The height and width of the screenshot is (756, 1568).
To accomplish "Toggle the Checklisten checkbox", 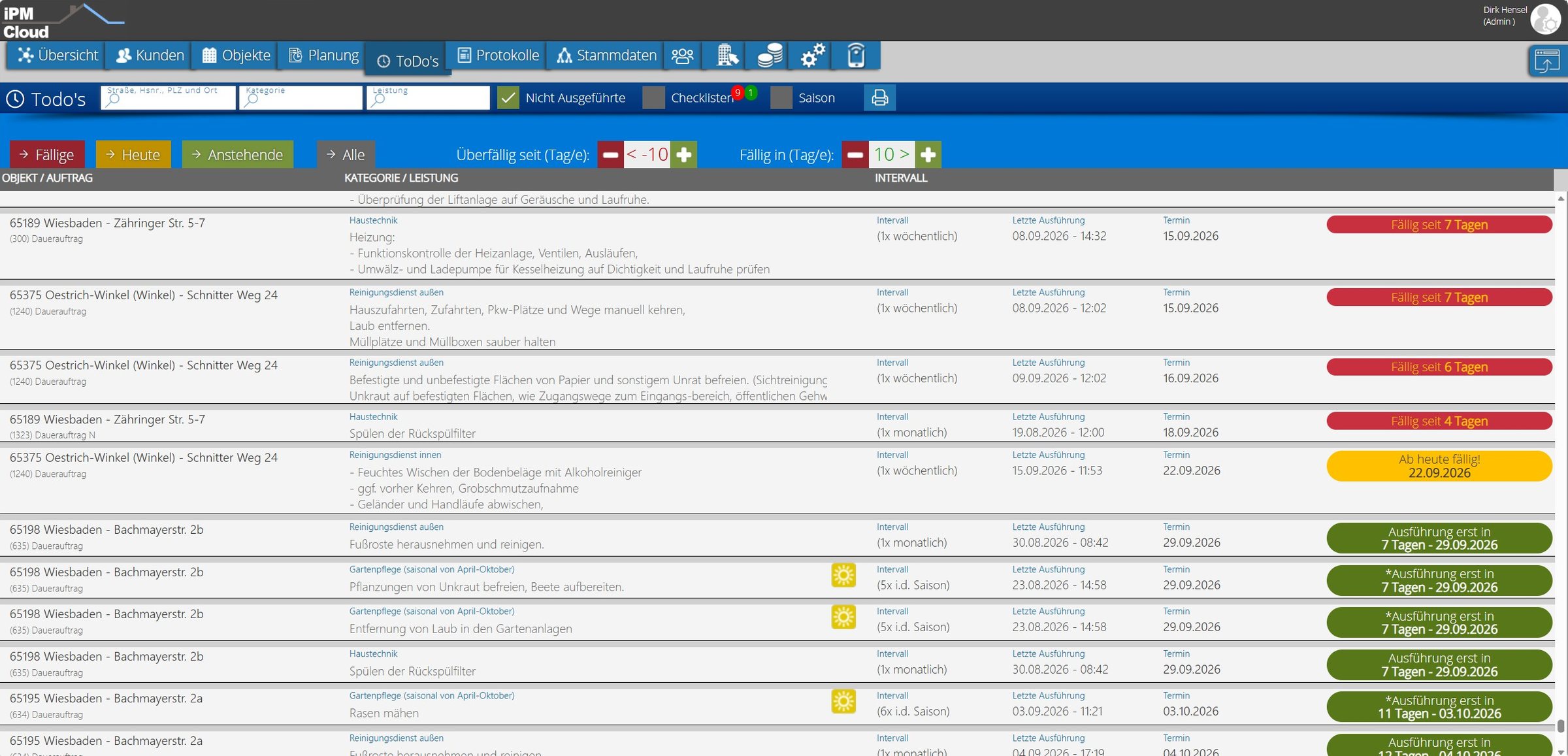I will click(x=653, y=98).
